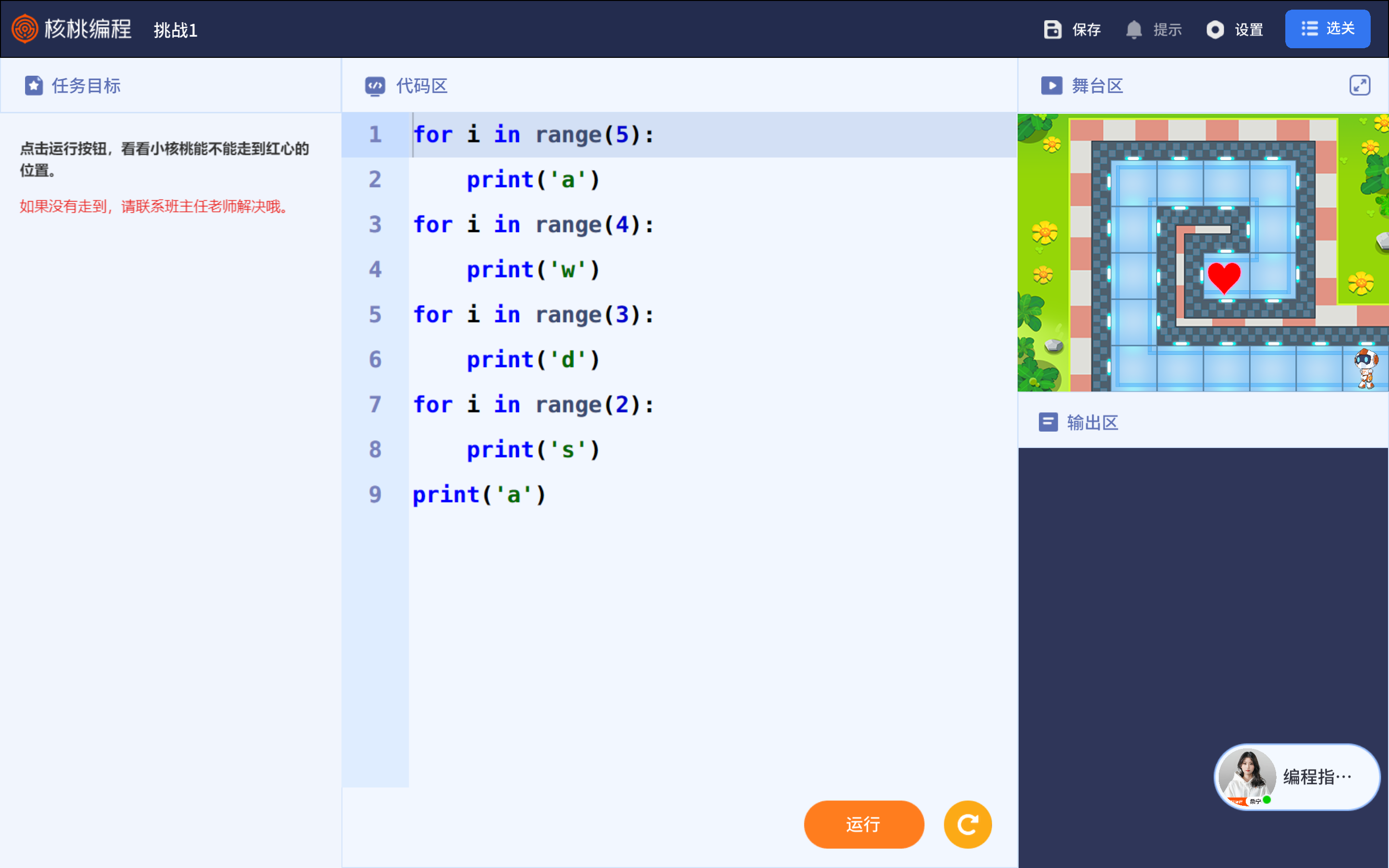This screenshot has width=1389, height=868.
Task: Click the 设置 label text
Action: coord(1248,30)
